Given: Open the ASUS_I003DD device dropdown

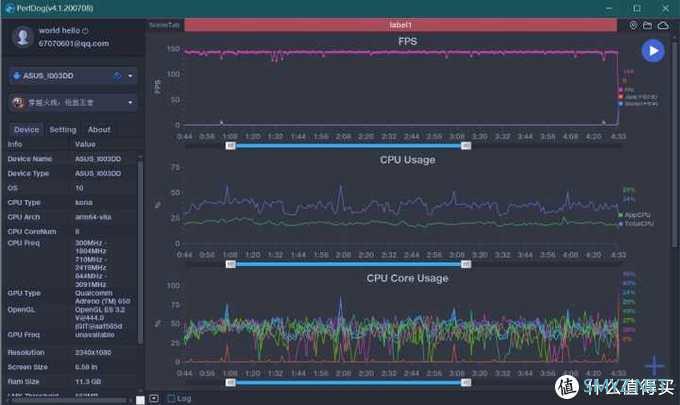Looking at the screenshot, I should (73, 76).
